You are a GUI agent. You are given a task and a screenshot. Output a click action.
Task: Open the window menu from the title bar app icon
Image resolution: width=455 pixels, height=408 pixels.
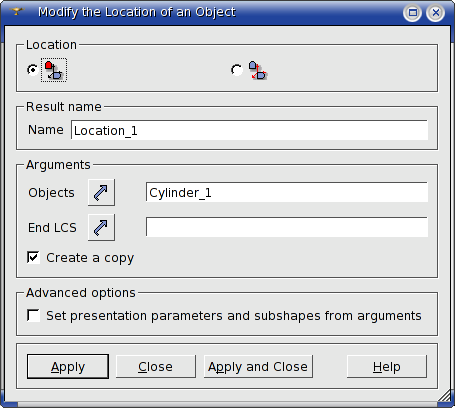(x=17, y=12)
